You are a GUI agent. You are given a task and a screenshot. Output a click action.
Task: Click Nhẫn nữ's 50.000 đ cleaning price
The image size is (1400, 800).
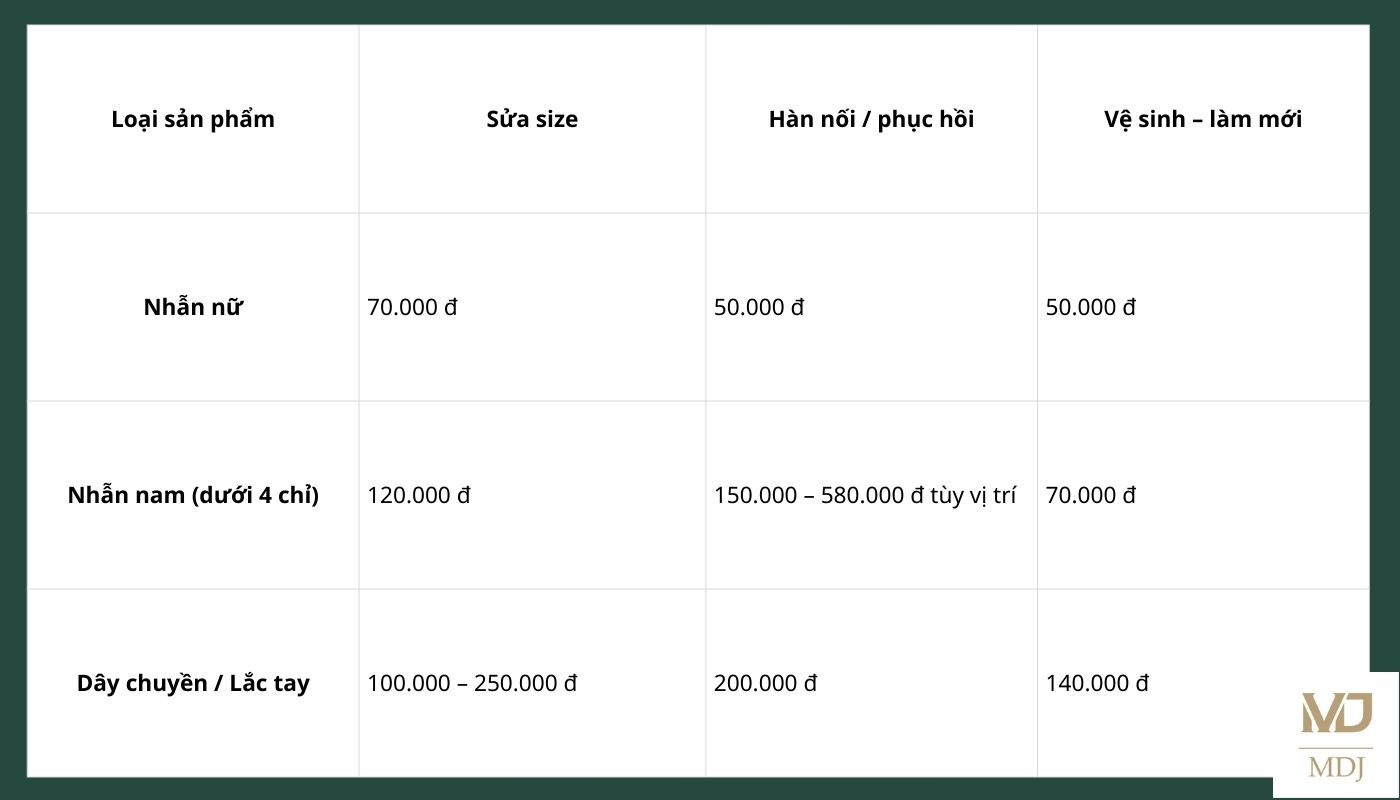pos(1091,307)
